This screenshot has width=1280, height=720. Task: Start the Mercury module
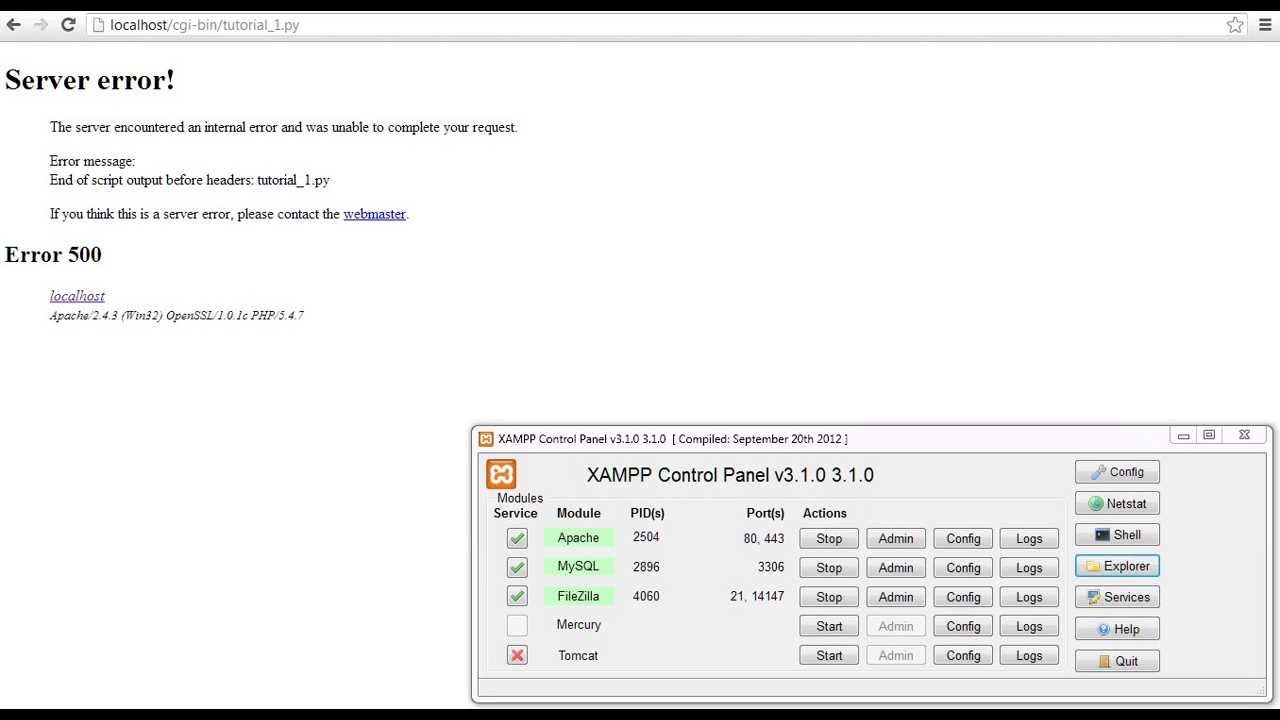pos(829,626)
